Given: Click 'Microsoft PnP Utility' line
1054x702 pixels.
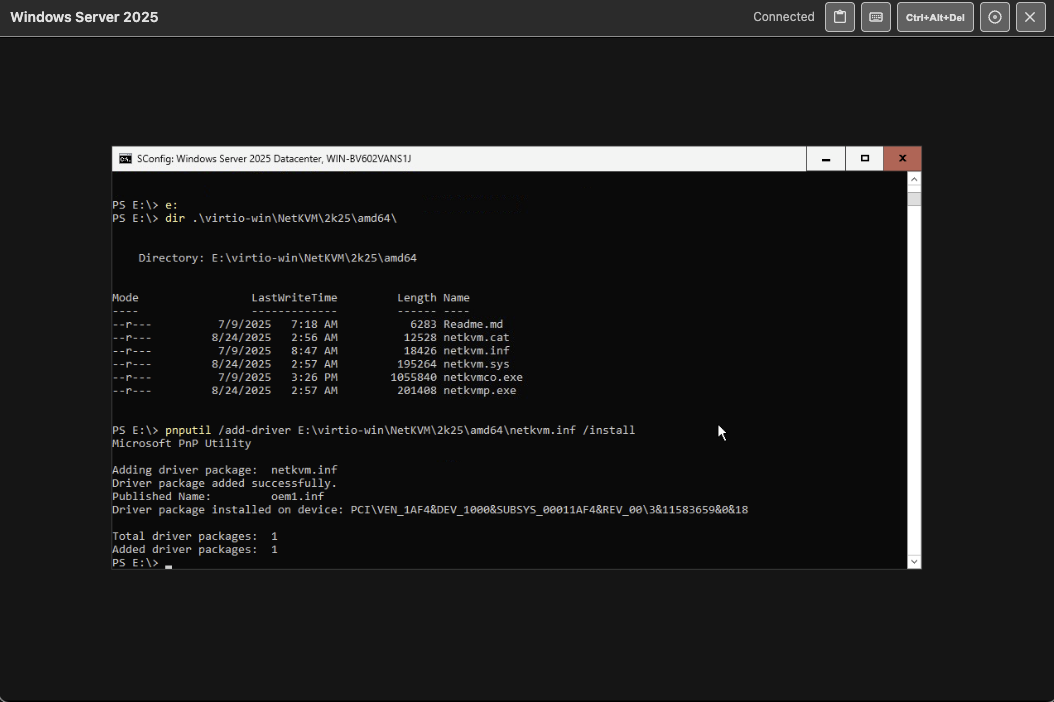Looking at the screenshot, I should pyautogui.click(x=181, y=443).
